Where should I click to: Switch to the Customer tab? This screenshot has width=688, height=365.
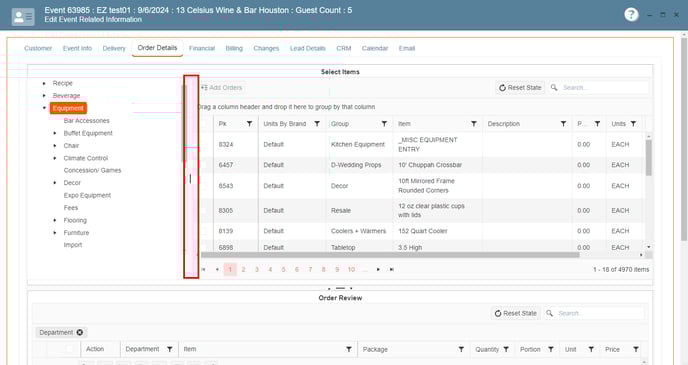click(x=38, y=48)
